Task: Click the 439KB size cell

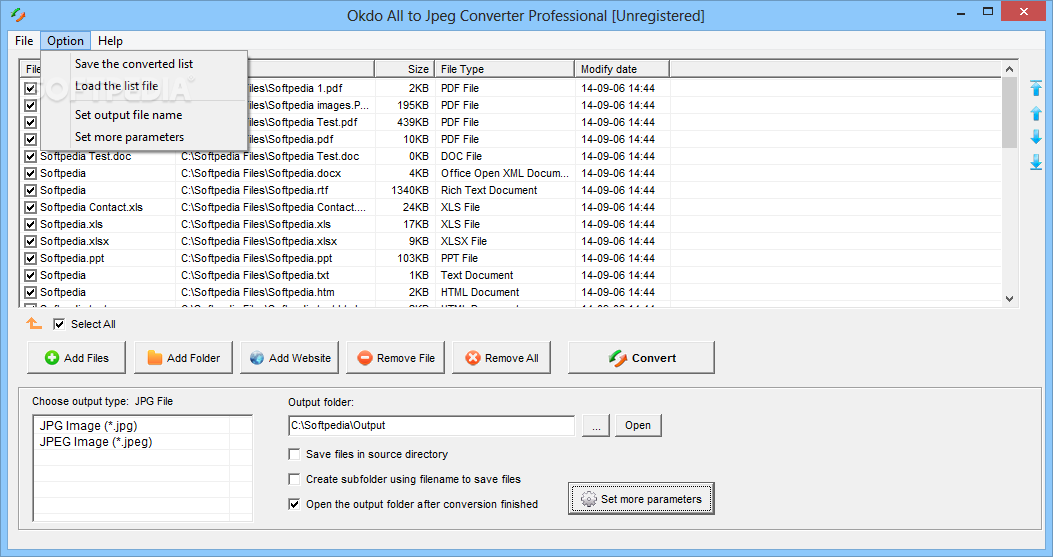Action: click(405, 122)
